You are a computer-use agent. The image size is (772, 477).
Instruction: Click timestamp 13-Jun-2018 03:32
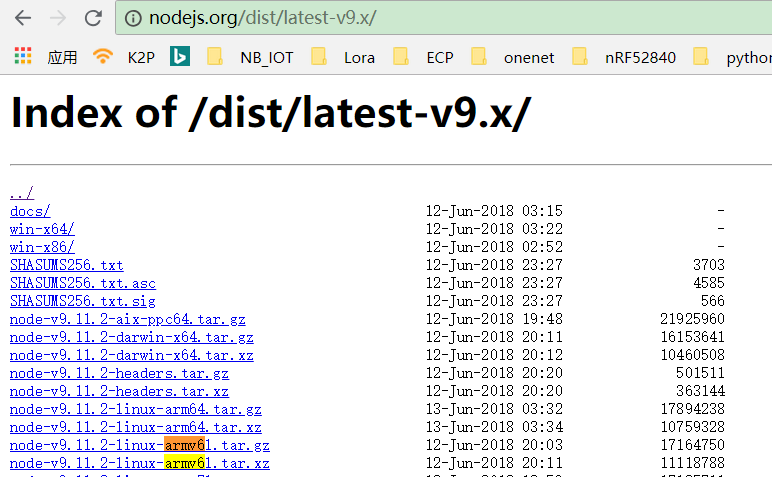pyautogui.click(x=494, y=410)
